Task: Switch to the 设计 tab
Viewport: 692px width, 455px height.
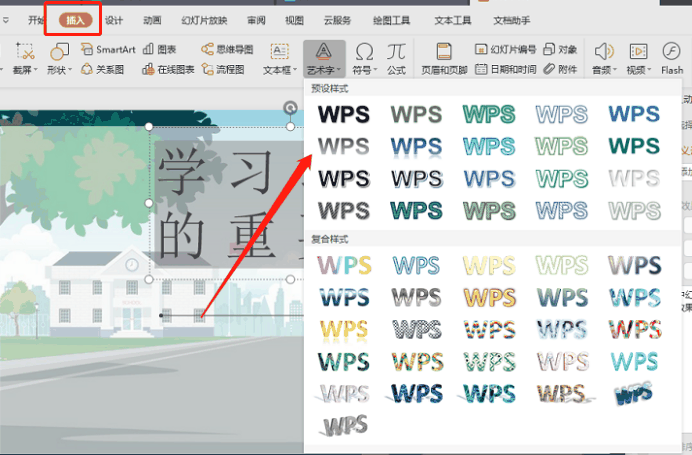Action: point(114,20)
